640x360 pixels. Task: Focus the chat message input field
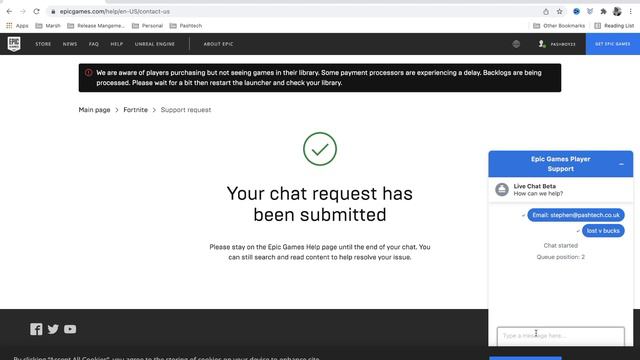point(560,336)
